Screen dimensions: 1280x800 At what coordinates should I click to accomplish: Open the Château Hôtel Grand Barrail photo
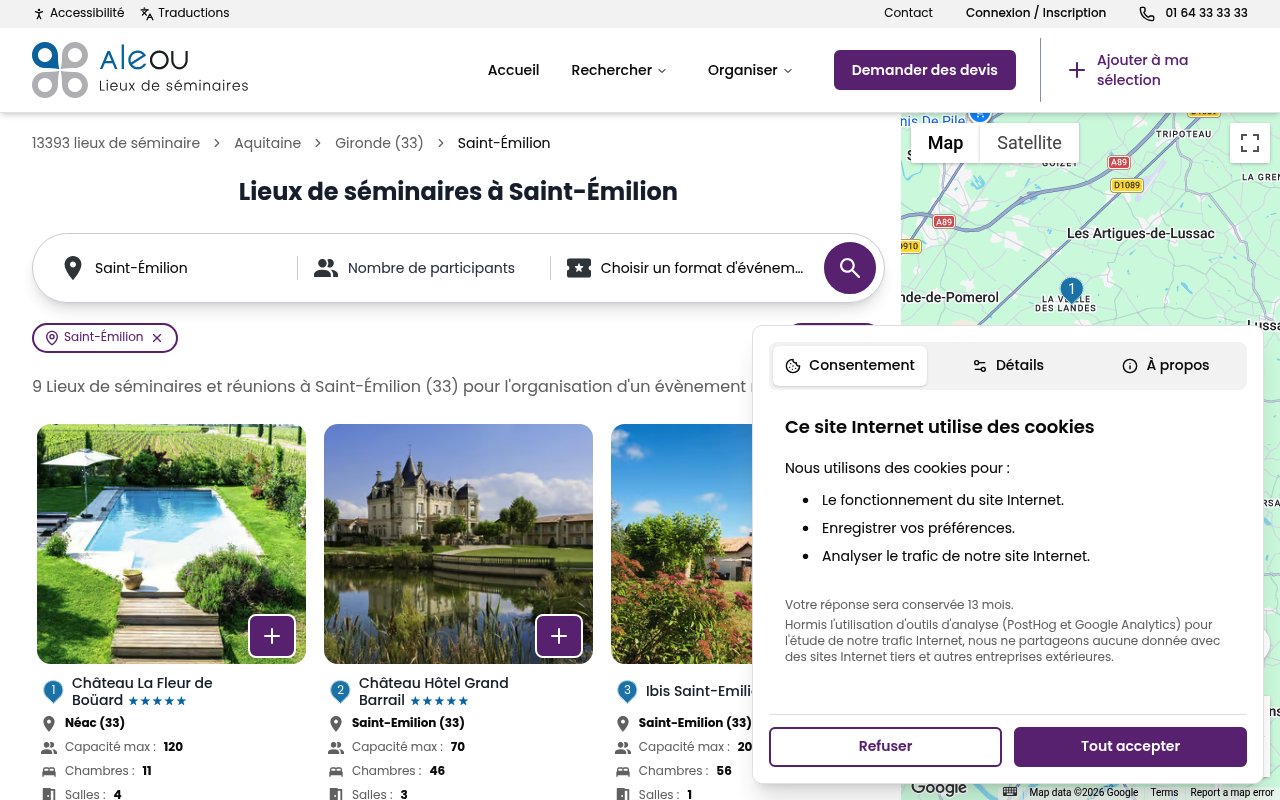coord(458,544)
